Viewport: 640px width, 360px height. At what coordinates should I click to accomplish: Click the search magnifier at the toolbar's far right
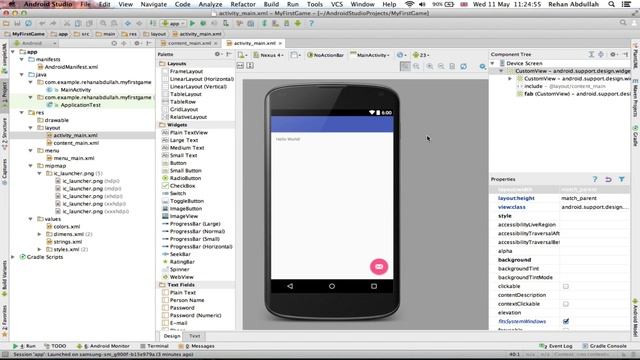point(623,23)
